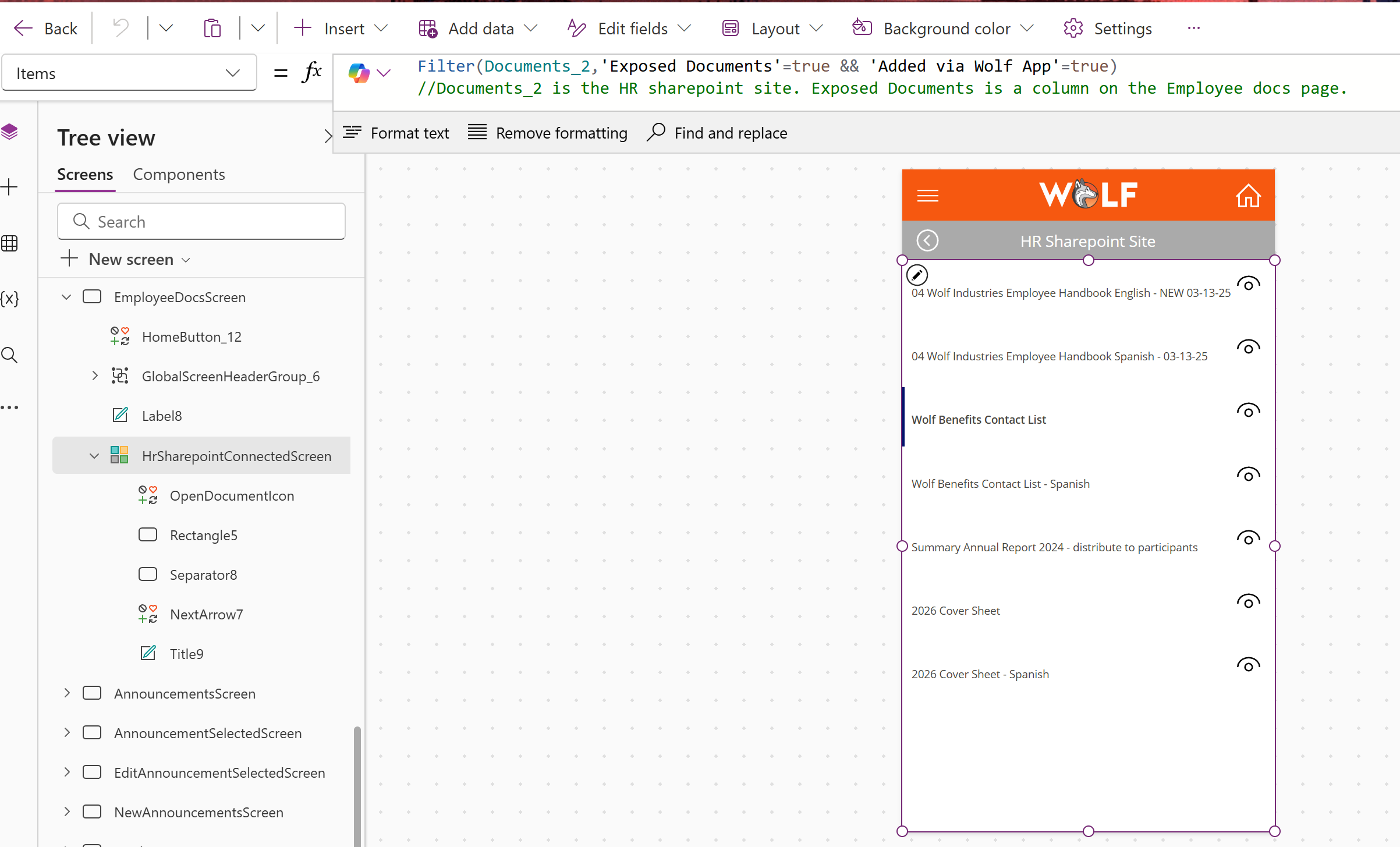Collapse the Tree view panel chevron
1400x847 pixels.
328,137
